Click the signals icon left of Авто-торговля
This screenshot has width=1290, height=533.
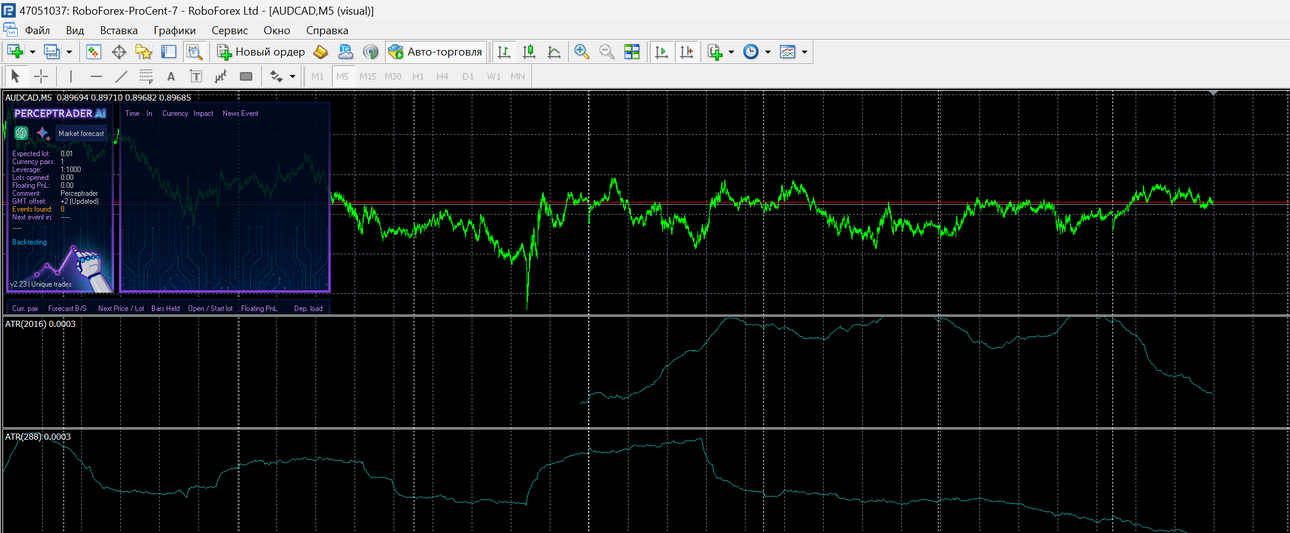pos(370,51)
